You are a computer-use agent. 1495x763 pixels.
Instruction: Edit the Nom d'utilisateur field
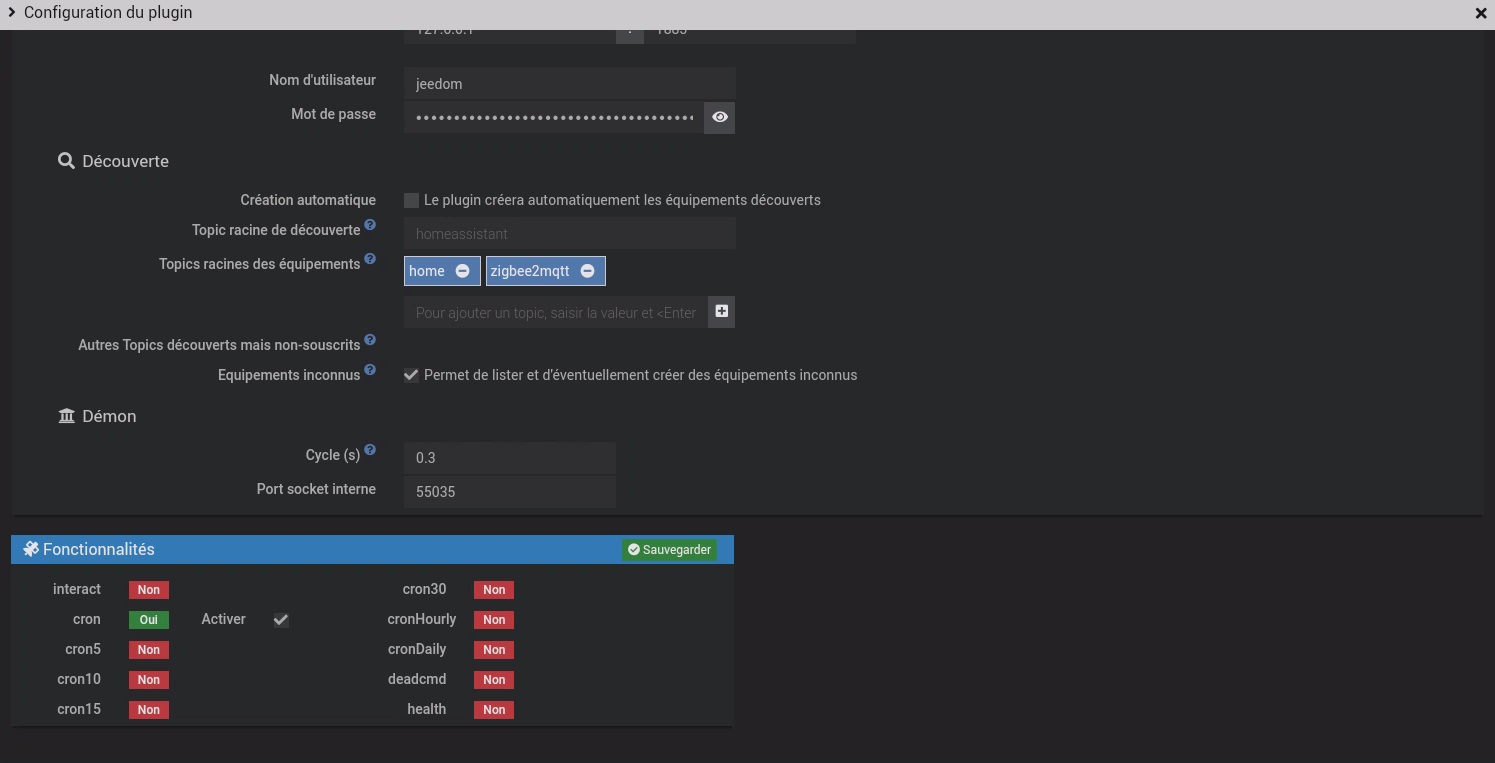click(570, 84)
